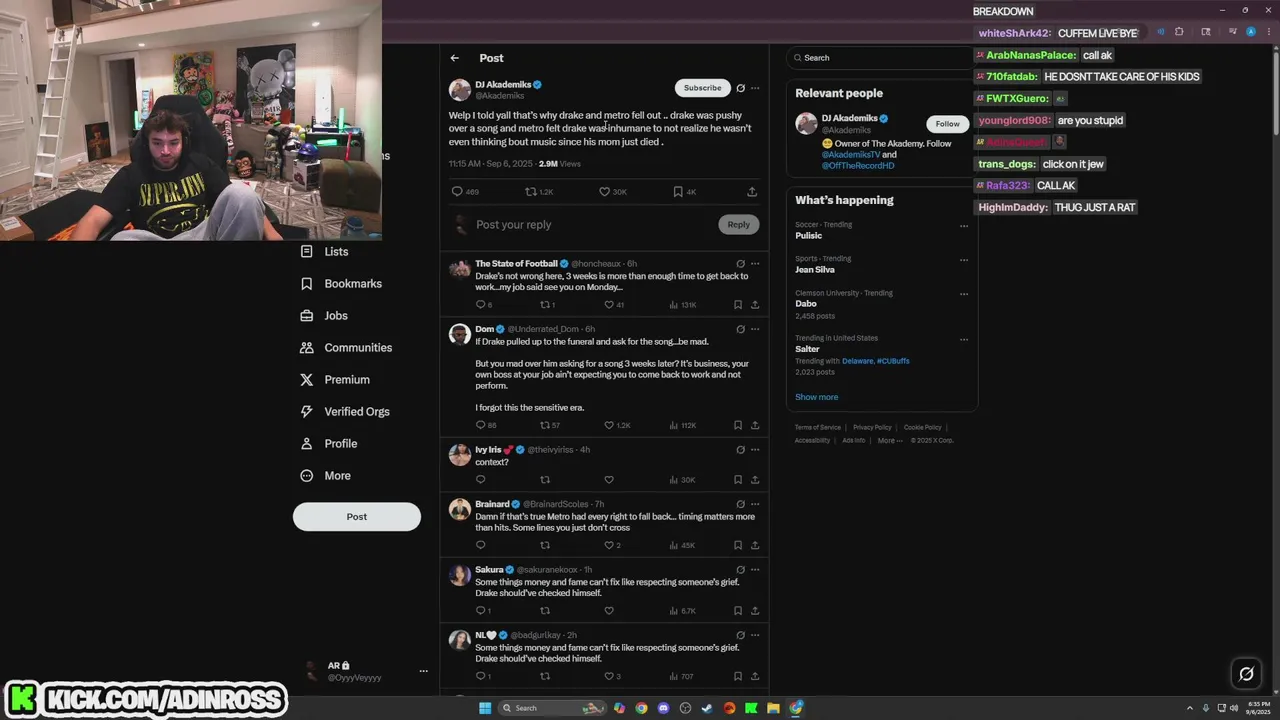
Task: Share Dom's reply
Action: (755, 425)
